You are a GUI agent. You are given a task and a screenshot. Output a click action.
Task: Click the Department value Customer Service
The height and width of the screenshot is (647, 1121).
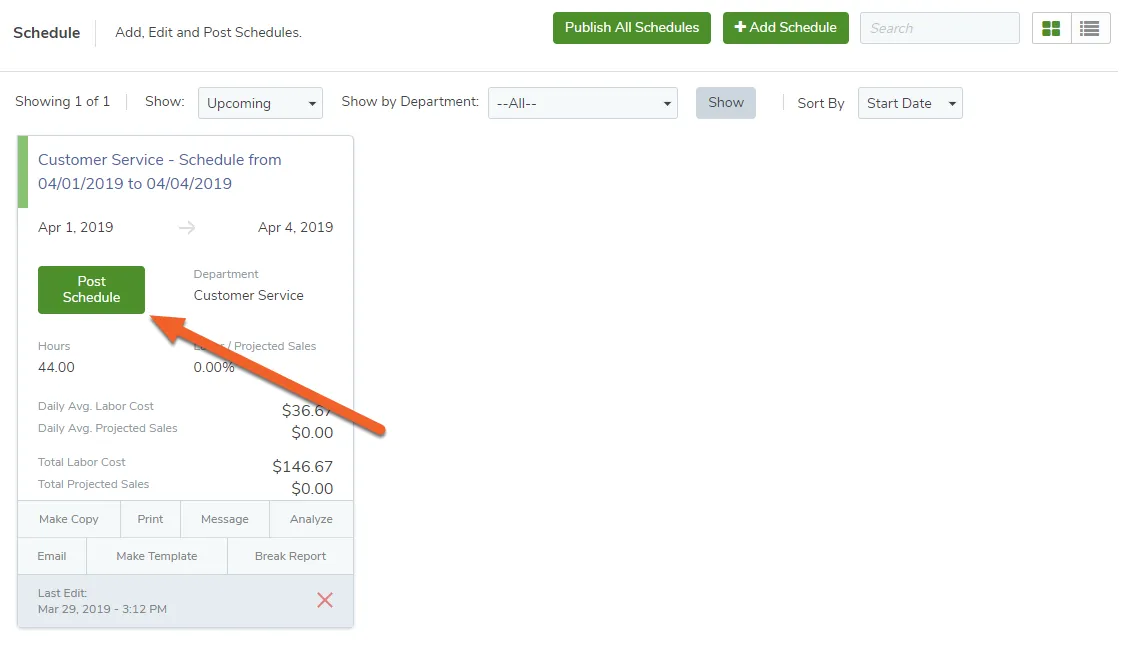[248, 295]
